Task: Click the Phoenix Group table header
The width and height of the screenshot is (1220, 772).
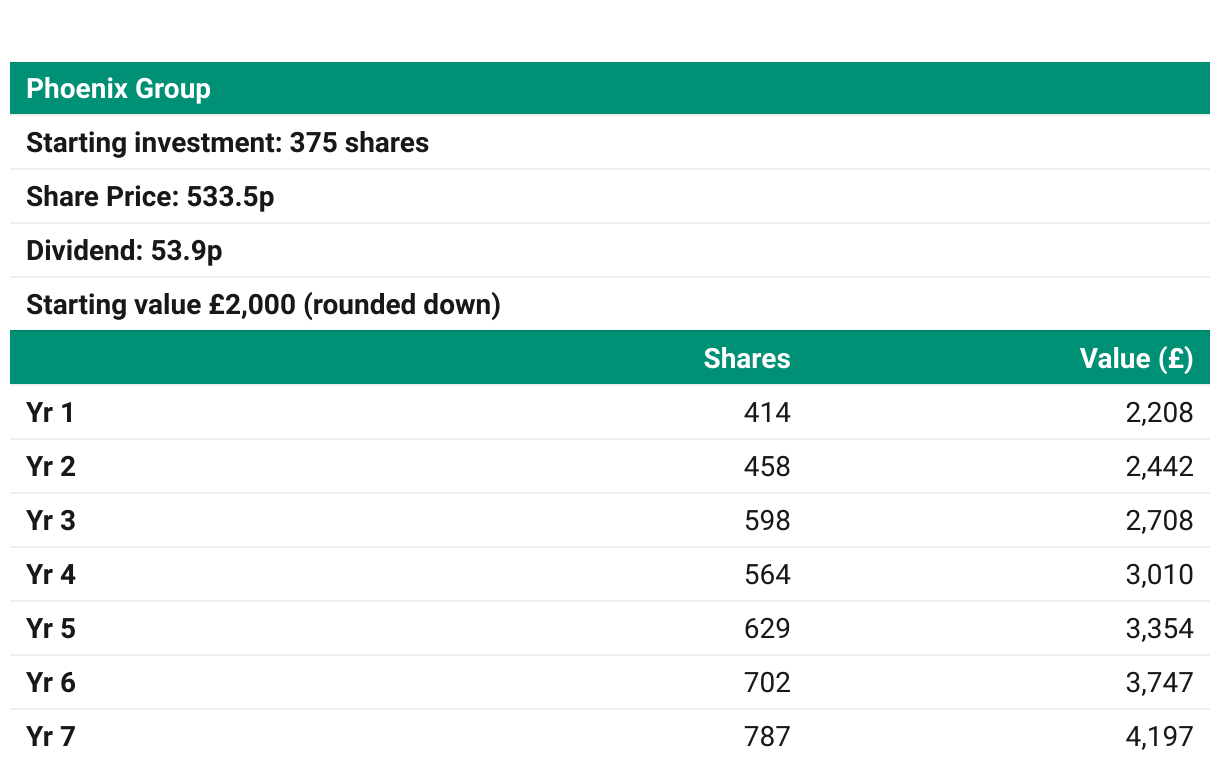Action: pos(610,88)
